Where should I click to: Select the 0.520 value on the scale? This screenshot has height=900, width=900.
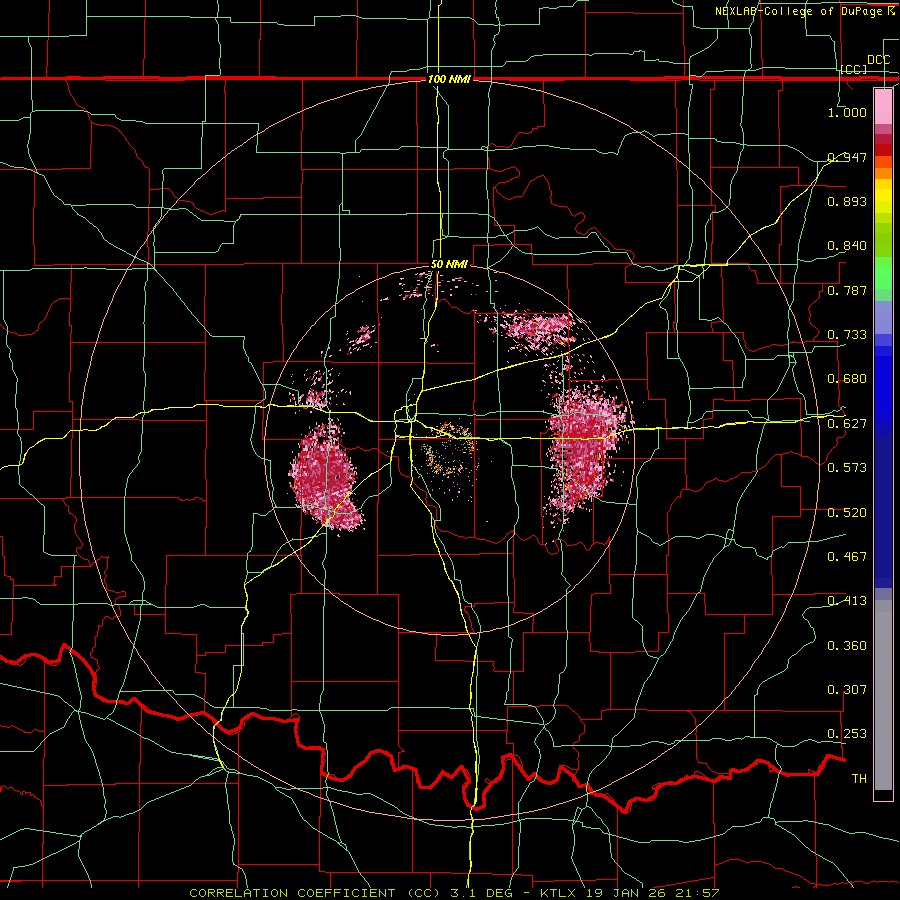pyautogui.click(x=847, y=512)
